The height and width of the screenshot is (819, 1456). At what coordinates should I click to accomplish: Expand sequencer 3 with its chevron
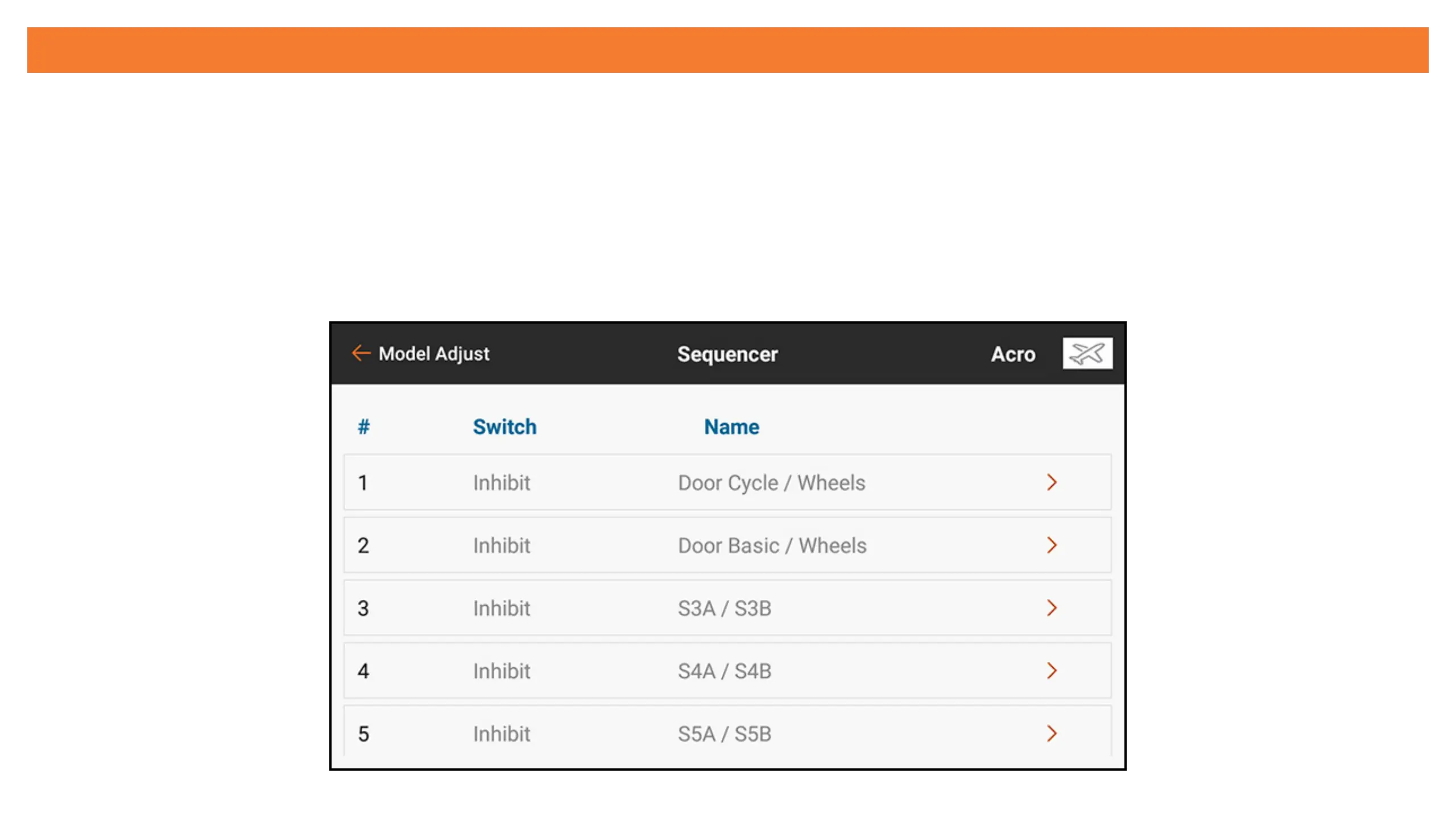(1052, 608)
